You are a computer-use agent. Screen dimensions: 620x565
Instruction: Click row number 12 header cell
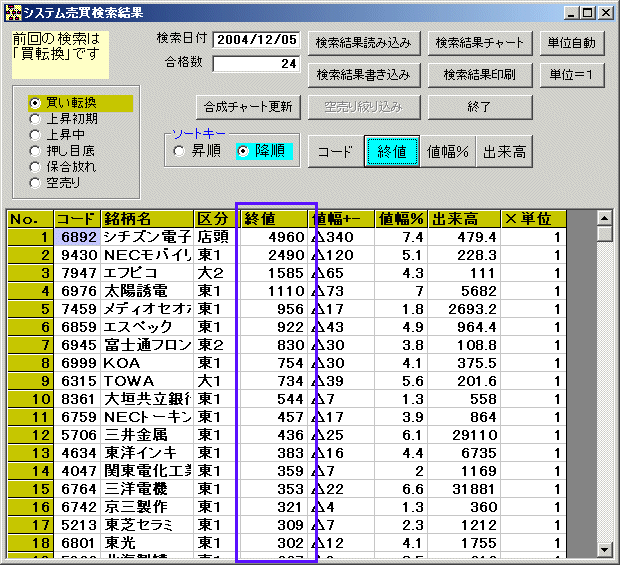tap(30, 435)
